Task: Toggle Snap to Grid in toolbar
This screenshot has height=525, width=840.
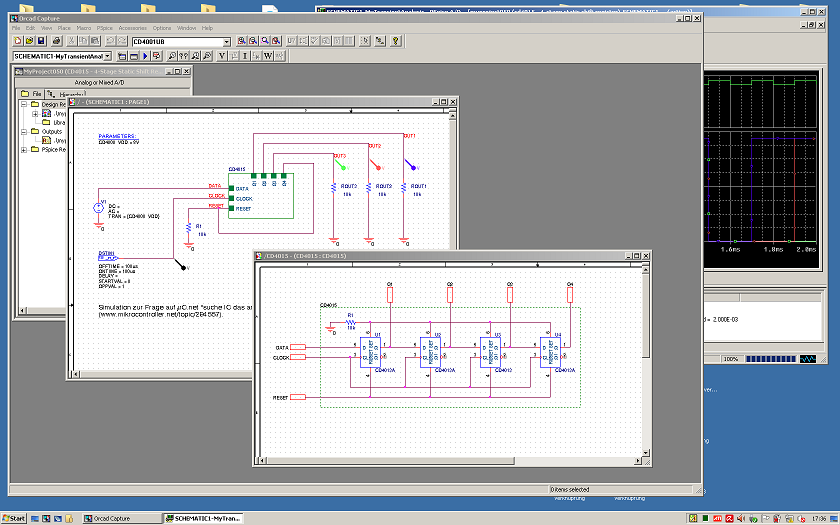Action: (365, 41)
